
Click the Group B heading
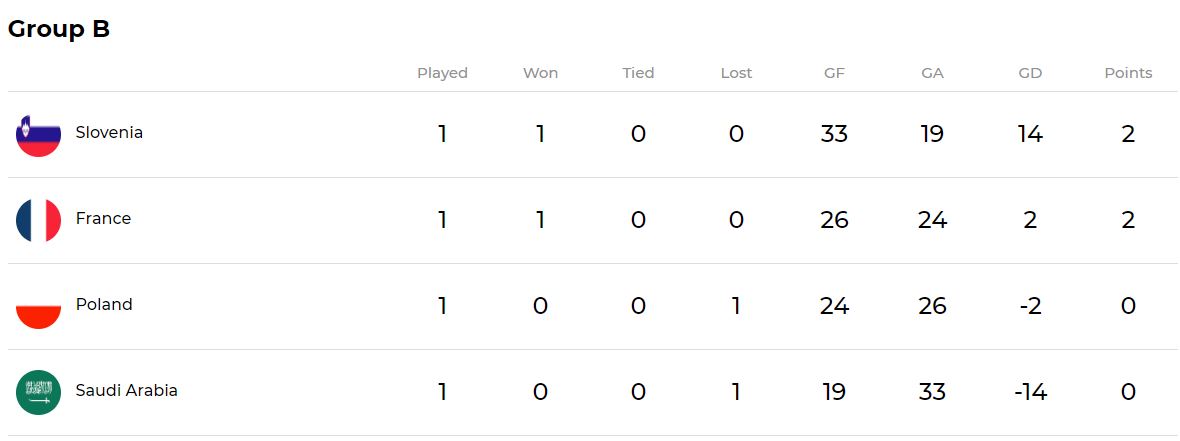click(x=58, y=29)
